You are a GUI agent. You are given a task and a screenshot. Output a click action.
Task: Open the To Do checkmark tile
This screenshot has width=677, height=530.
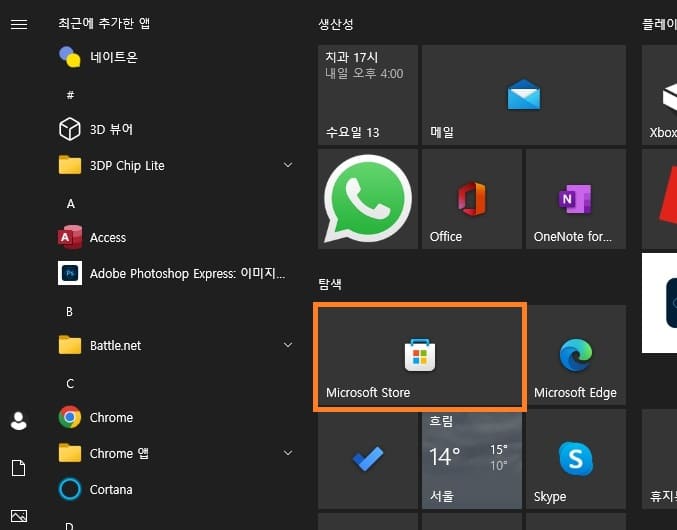point(368,459)
